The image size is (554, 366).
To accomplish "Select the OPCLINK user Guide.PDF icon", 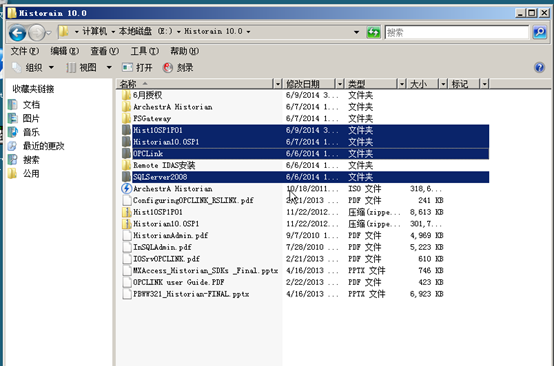I will pyautogui.click(x=126, y=282).
